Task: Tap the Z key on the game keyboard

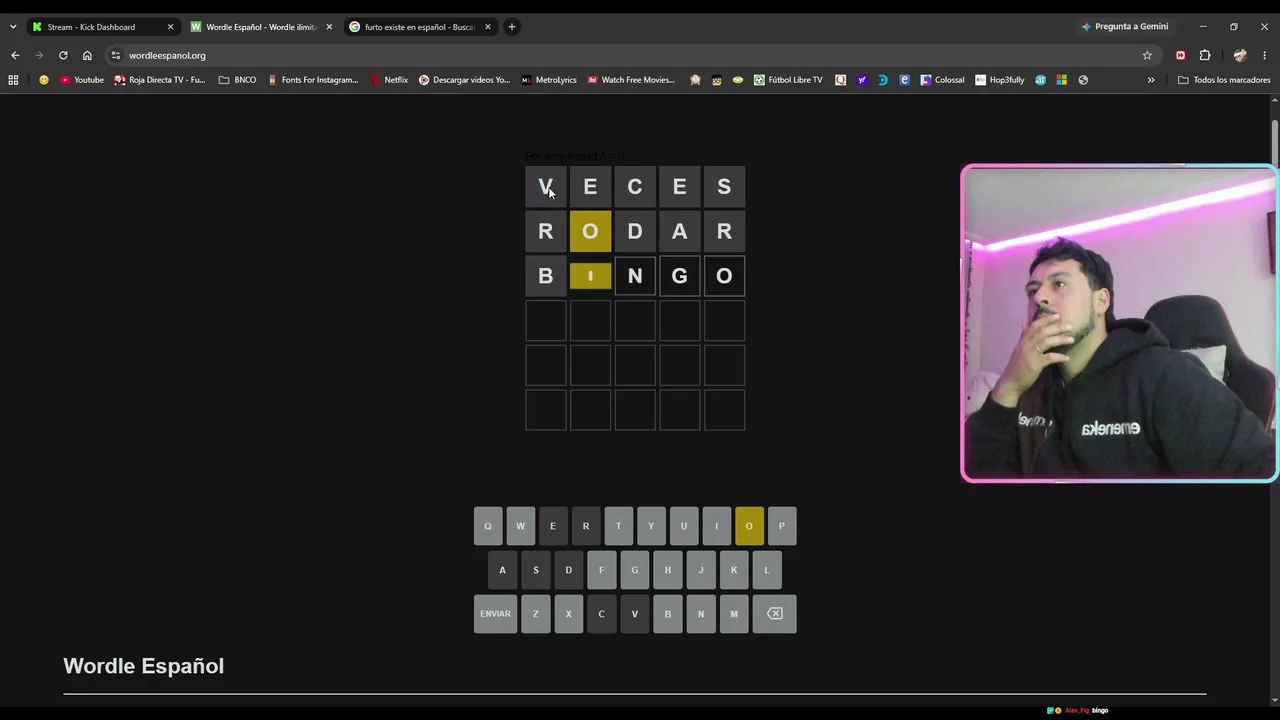Action: click(535, 614)
